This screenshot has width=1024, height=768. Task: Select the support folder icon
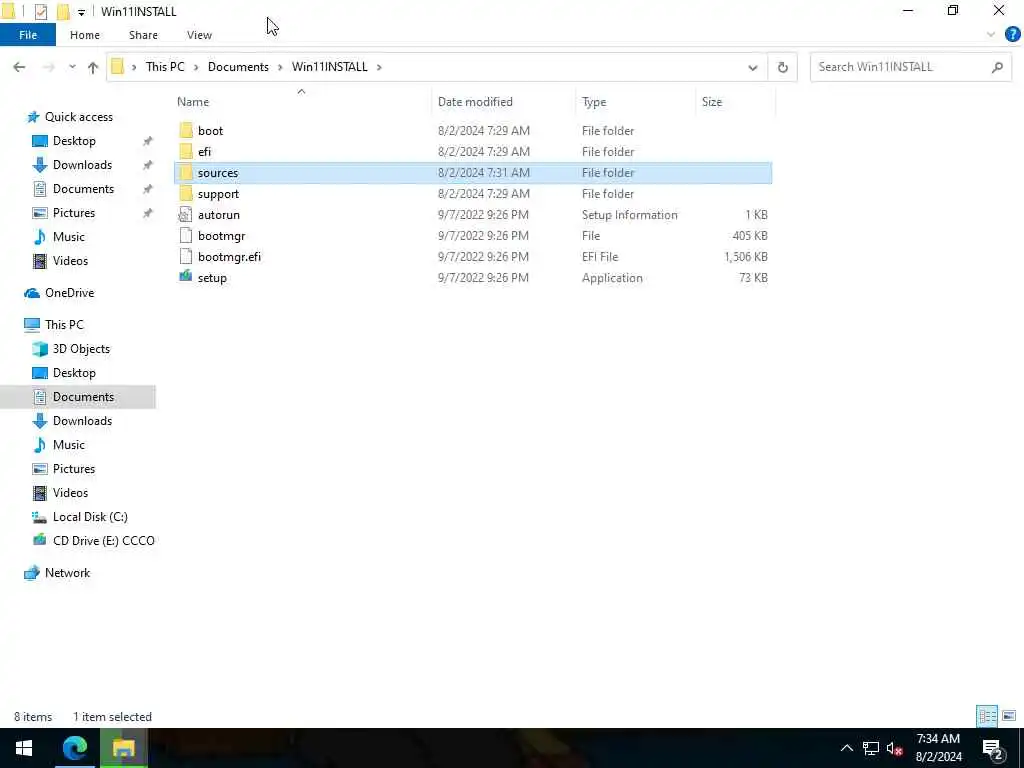(x=186, y=194)
